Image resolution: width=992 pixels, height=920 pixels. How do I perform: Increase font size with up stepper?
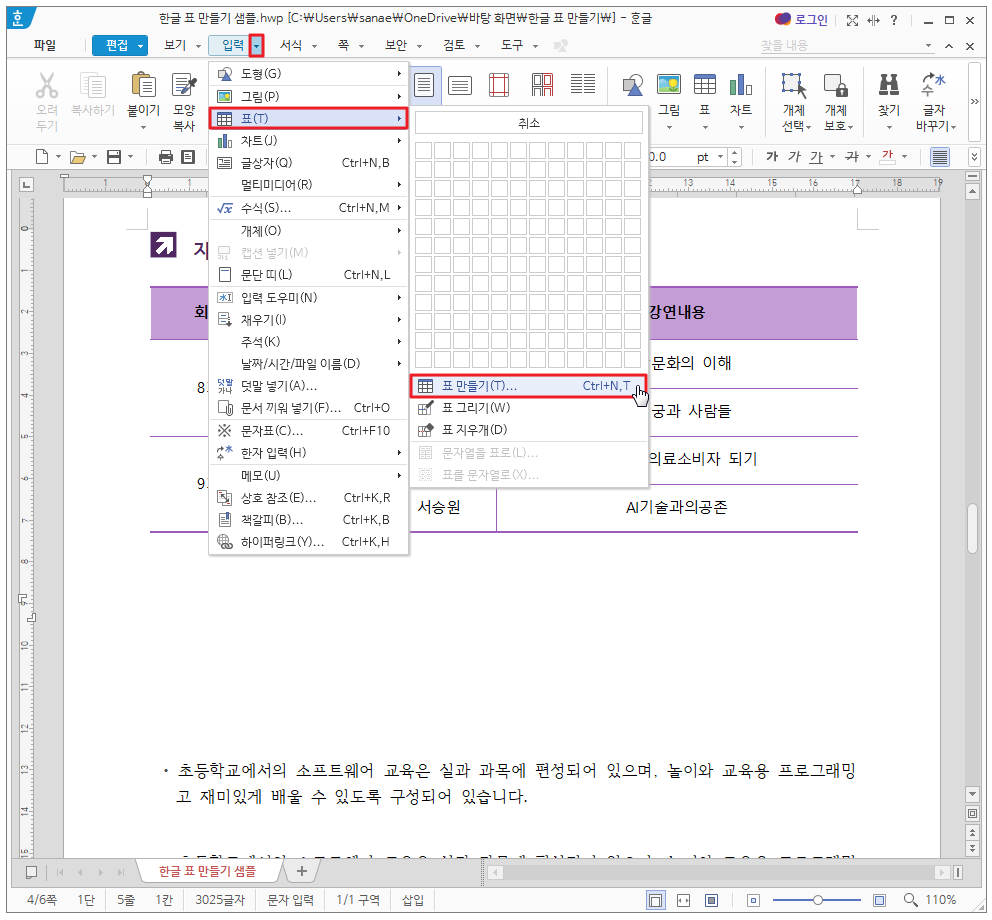coord(735,152)
